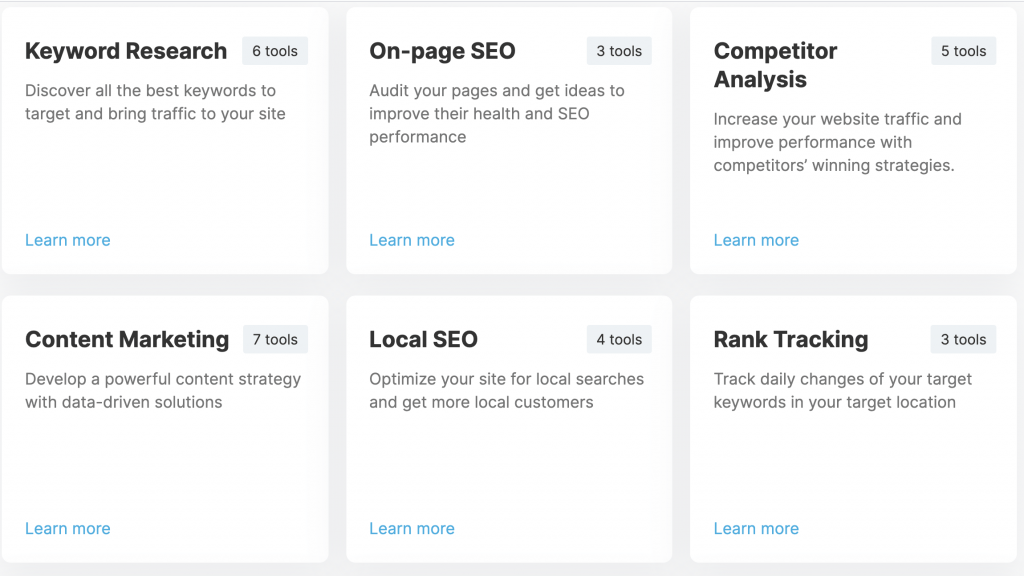Open Learn more under Content Marketing

coord(68,528)
